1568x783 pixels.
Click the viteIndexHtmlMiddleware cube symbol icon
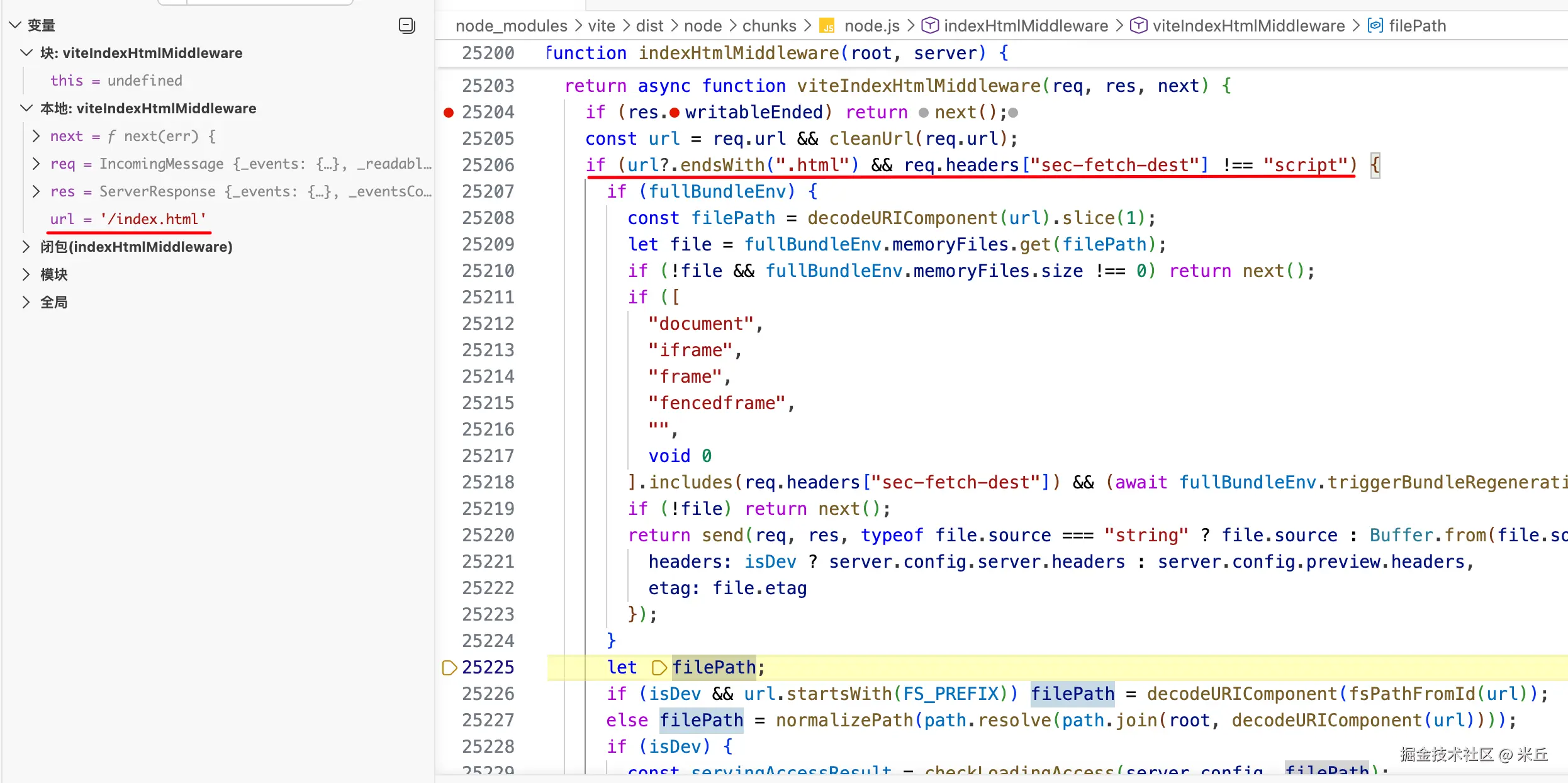pyautogui.click(x=1138, y=26)
